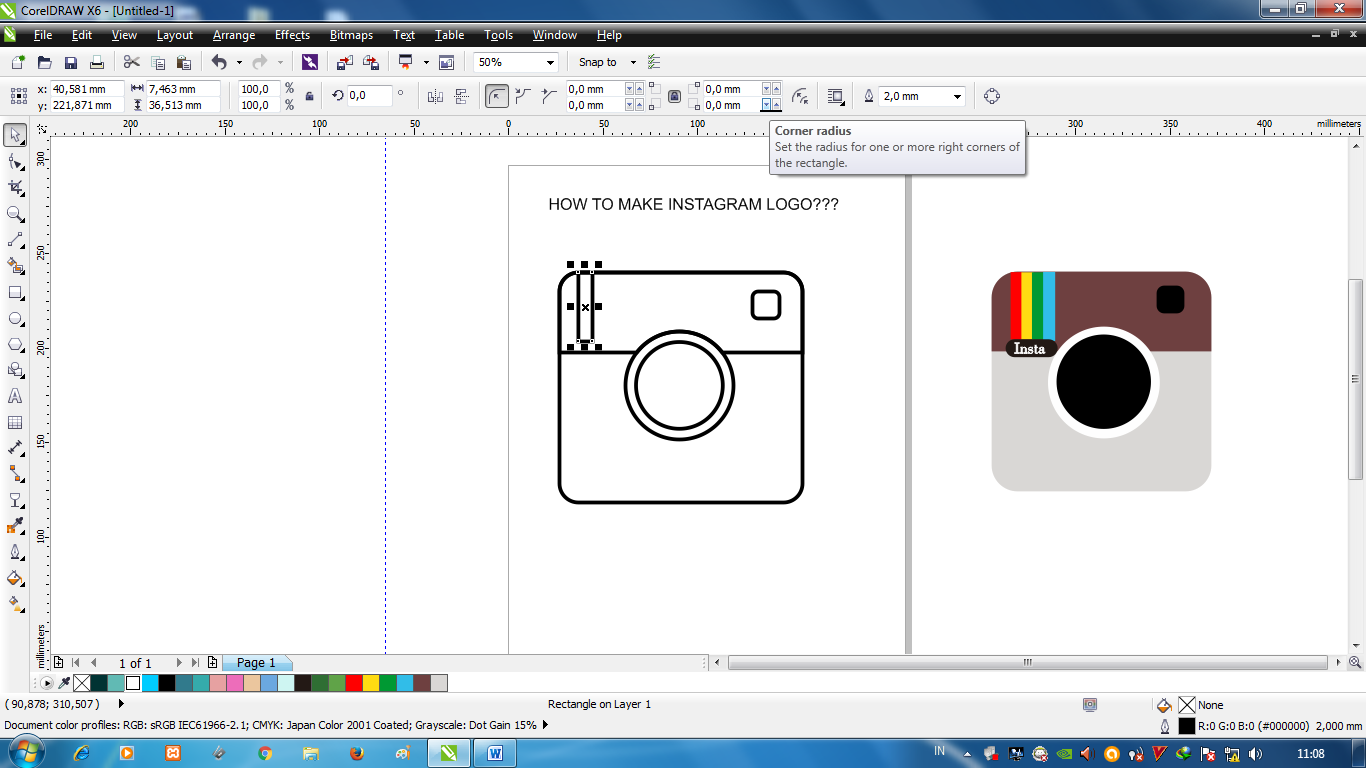Toggle Relative corner scaling button
The width and height of the screenshot is (1366, 768).
[800, 96]
